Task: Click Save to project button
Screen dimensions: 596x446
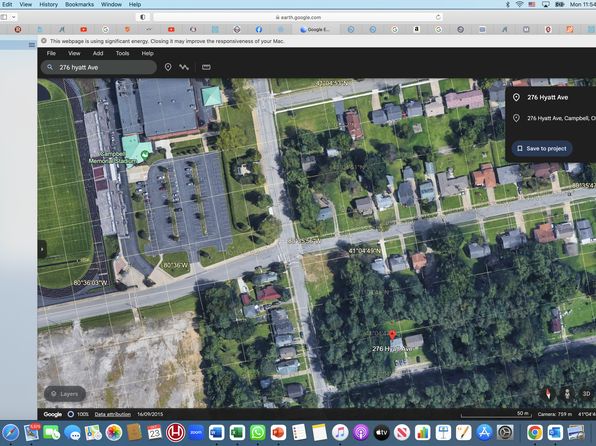Action: (542, 149)
